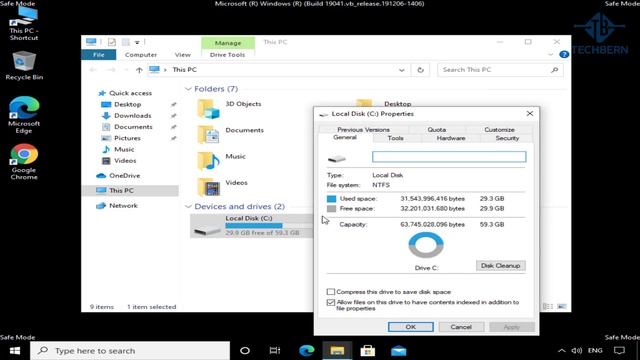Launch Google Chrome from the desktop
The width and height of the screenshot is (640, 360).
click(24, 161)
